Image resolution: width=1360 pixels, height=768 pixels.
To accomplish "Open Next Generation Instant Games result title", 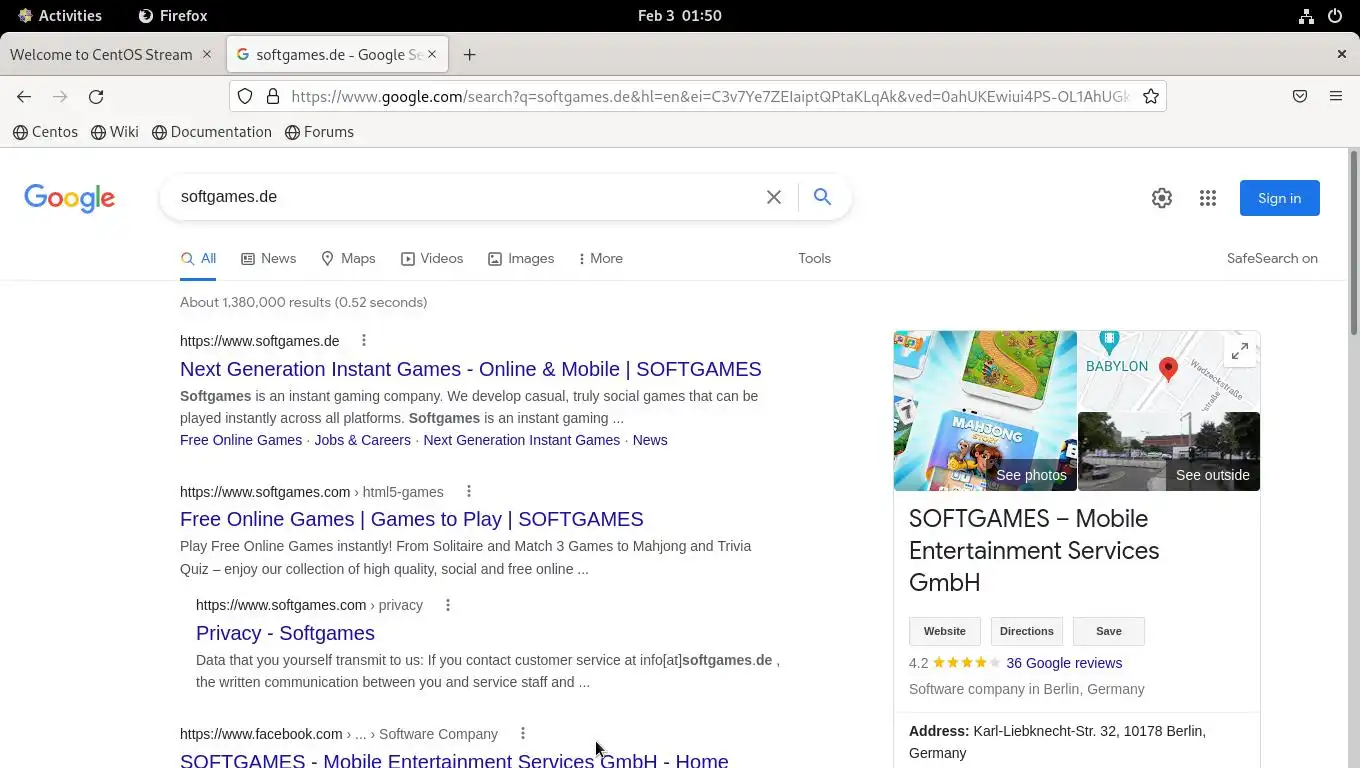I will (x=471, y=369).
